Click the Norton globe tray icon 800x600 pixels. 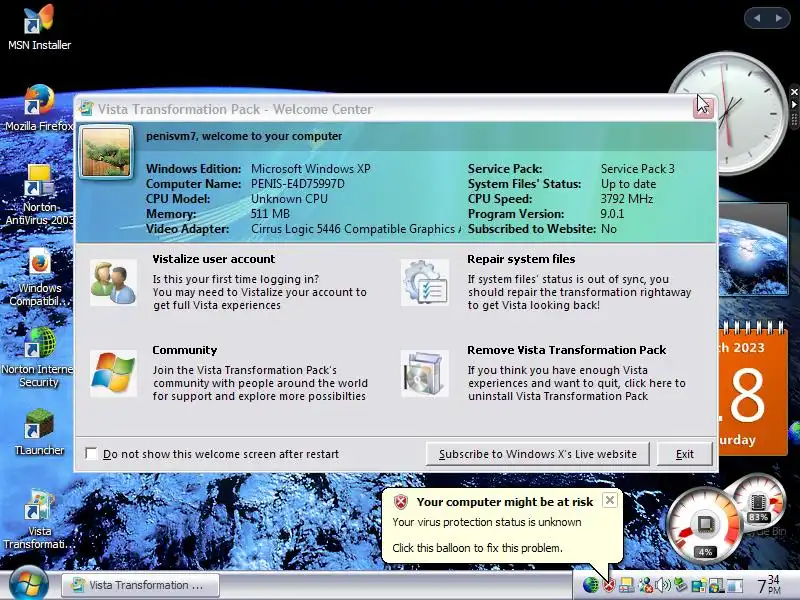click(x=590, y=585)
